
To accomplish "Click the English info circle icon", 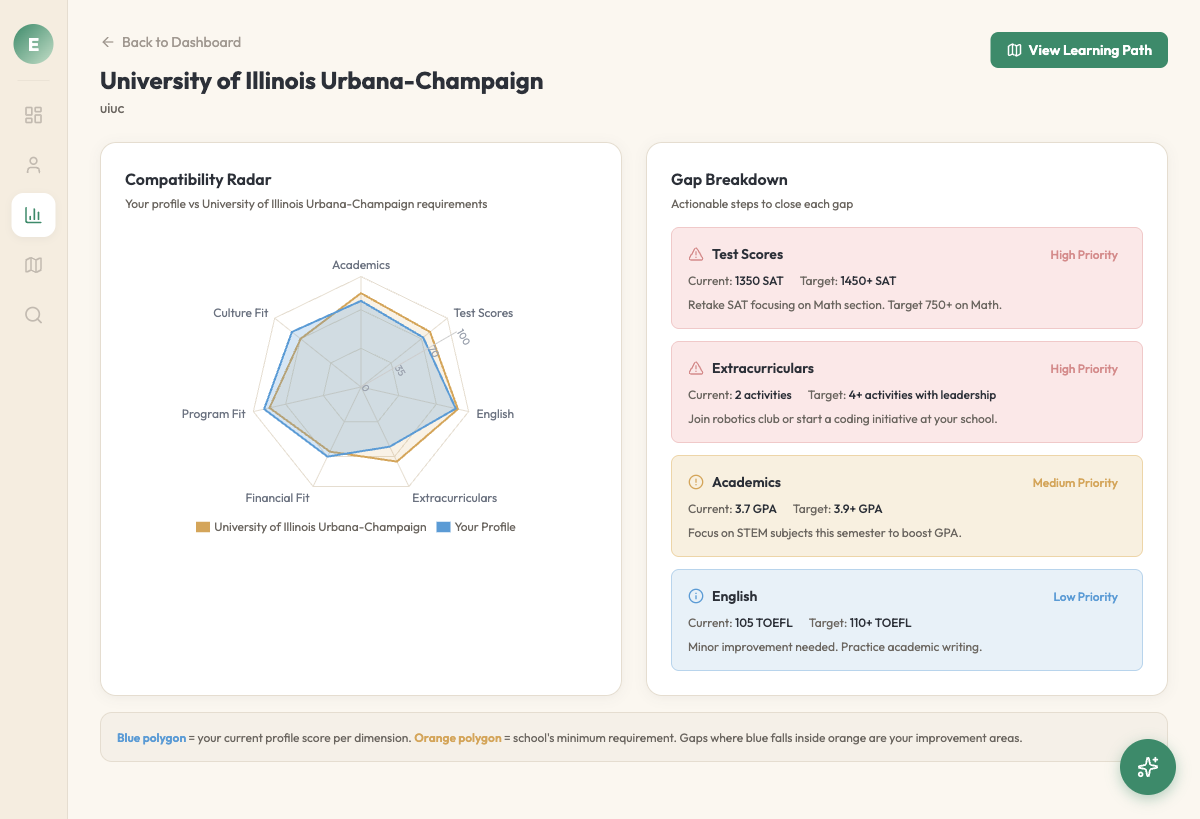I will [696, 596].
